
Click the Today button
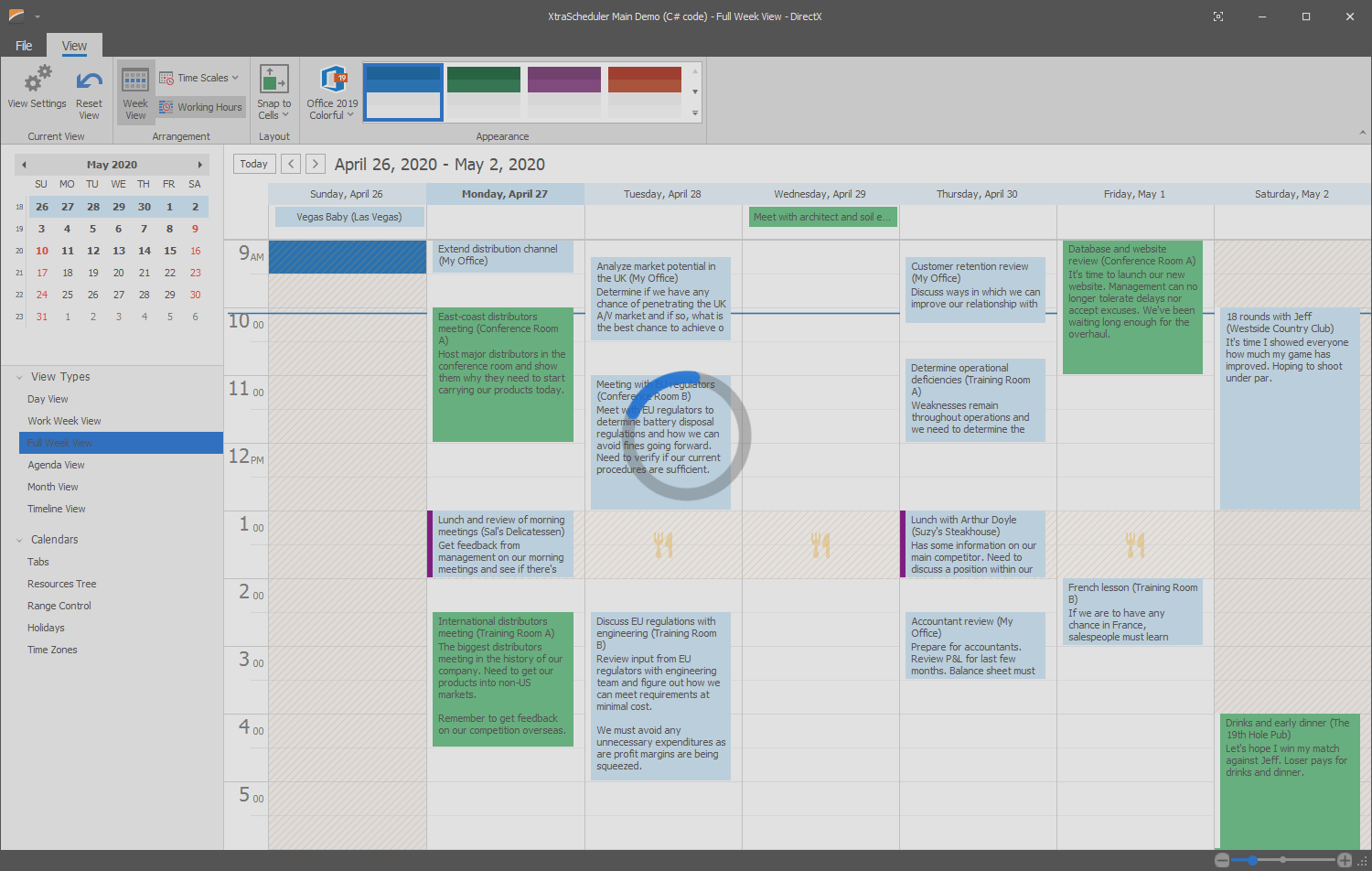[x=253, y=164]
